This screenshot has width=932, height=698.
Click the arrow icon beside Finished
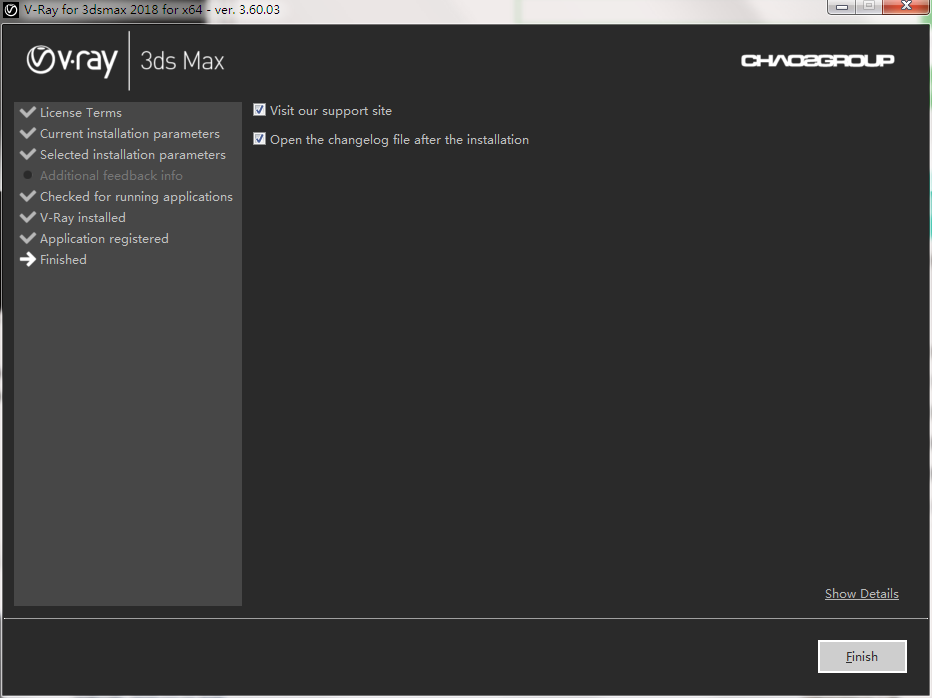click(x=28, y=259)
